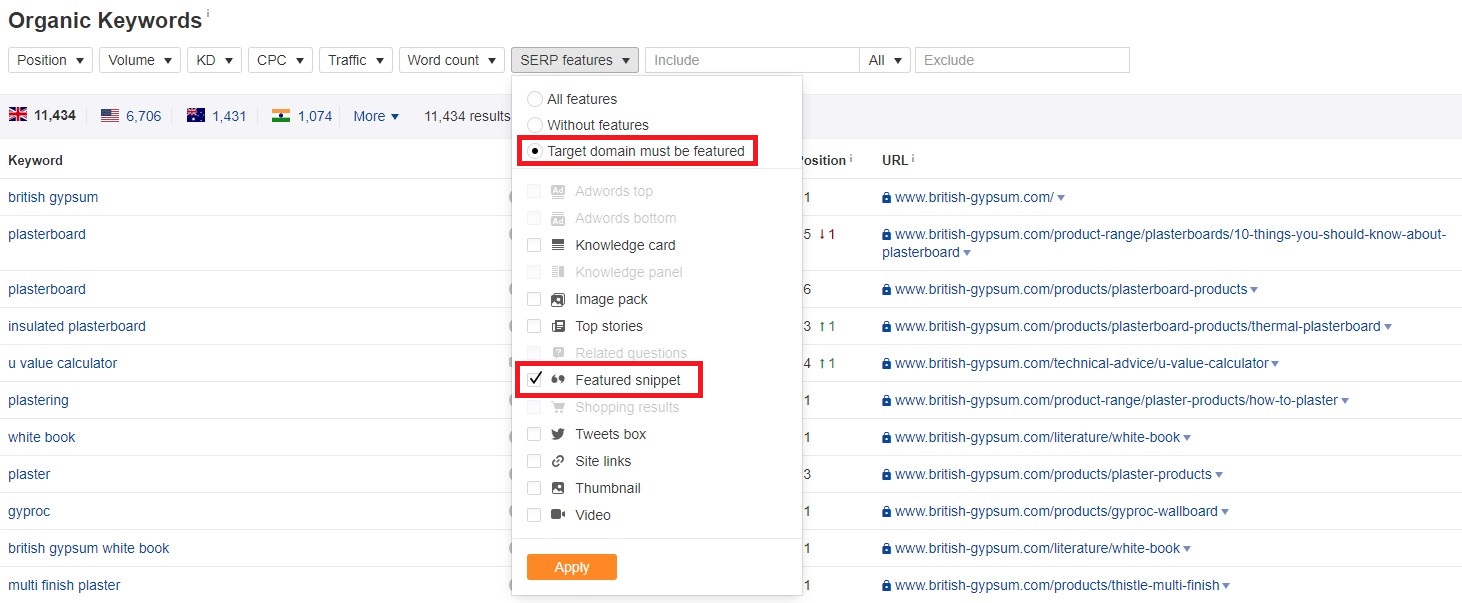Click the info icon next to Organic Keywords
Viewport: 1462px width, 603px height.
click(x=207, y=11)
